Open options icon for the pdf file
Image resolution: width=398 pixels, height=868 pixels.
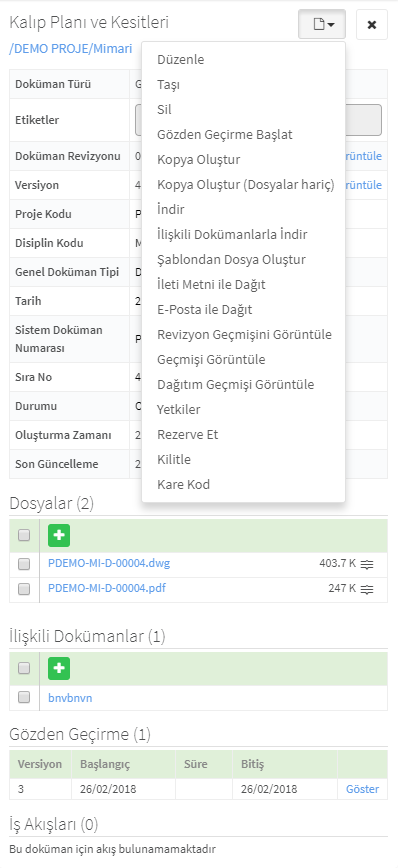click(x=367, y=590)
